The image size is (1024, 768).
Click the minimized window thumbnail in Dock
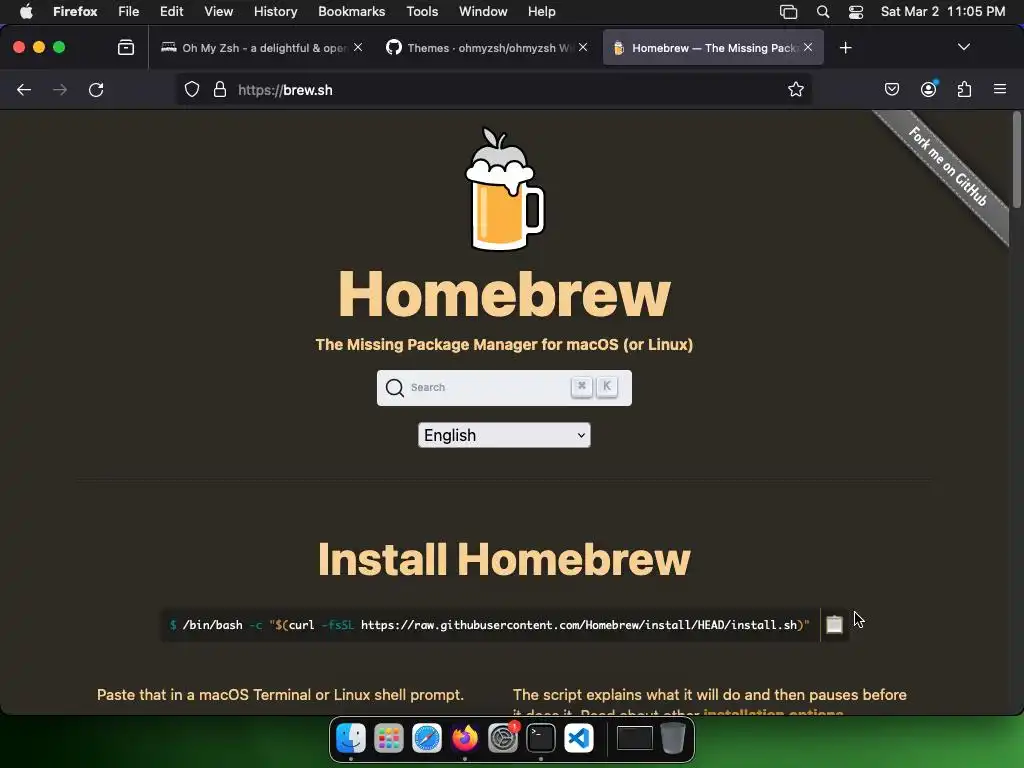[x=635, y=738]
